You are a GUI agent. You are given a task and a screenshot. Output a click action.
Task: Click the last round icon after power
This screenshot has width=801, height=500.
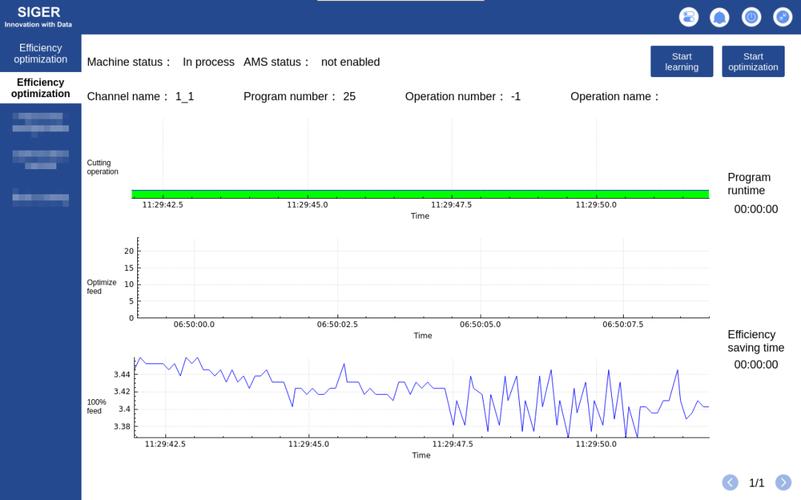pyautogui.click(x=783, y=17)
